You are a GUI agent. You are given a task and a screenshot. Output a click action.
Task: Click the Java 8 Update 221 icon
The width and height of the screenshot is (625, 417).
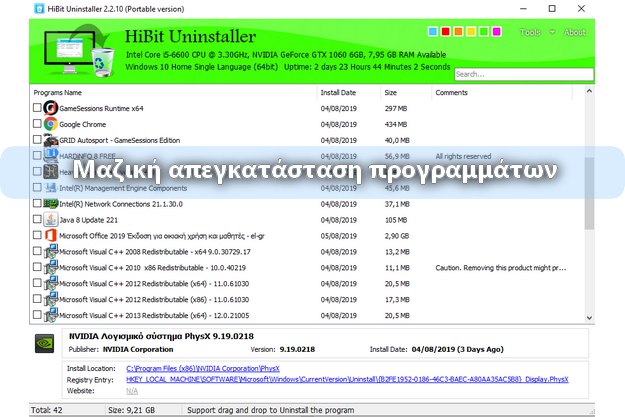pyautogui.click(x=51, y=220)
